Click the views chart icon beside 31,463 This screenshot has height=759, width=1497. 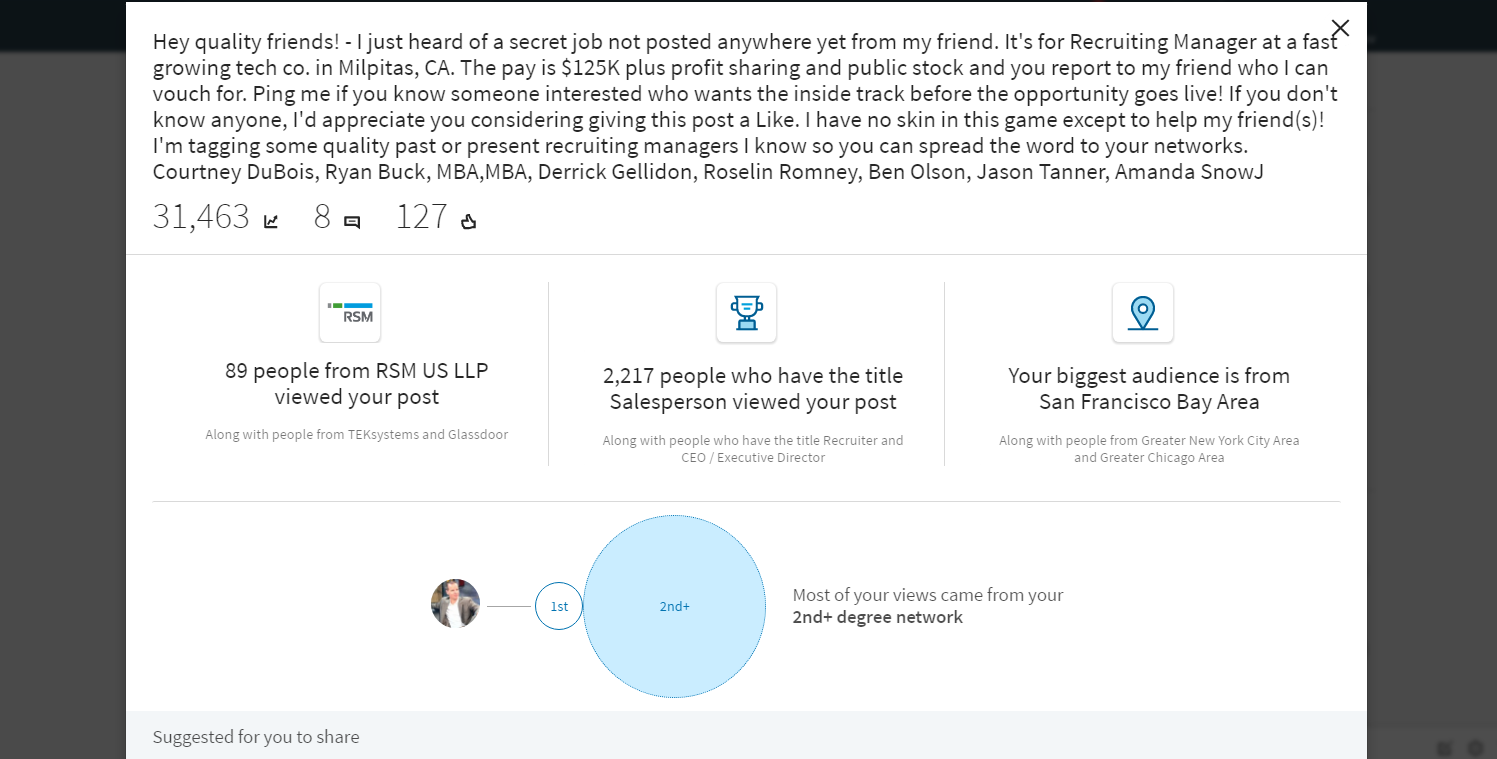tap(271, 221)
